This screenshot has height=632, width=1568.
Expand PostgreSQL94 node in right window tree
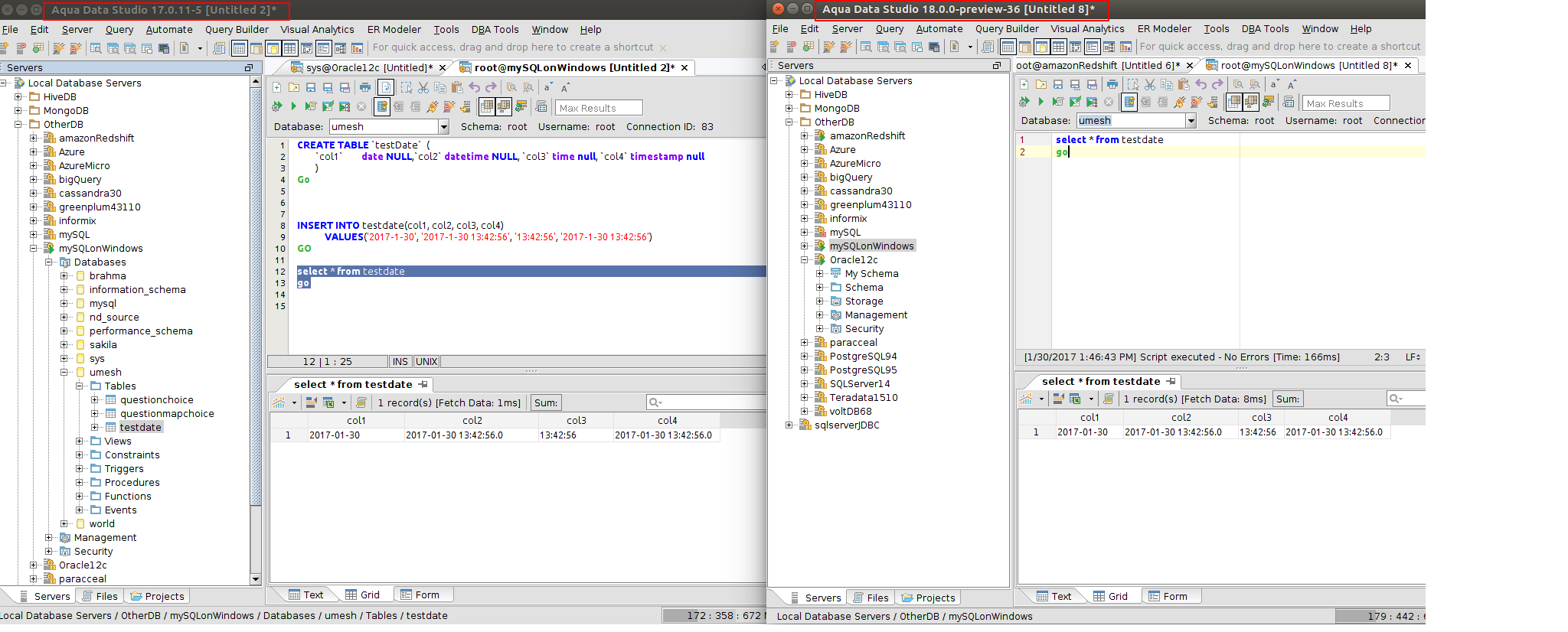coord(805,357)
